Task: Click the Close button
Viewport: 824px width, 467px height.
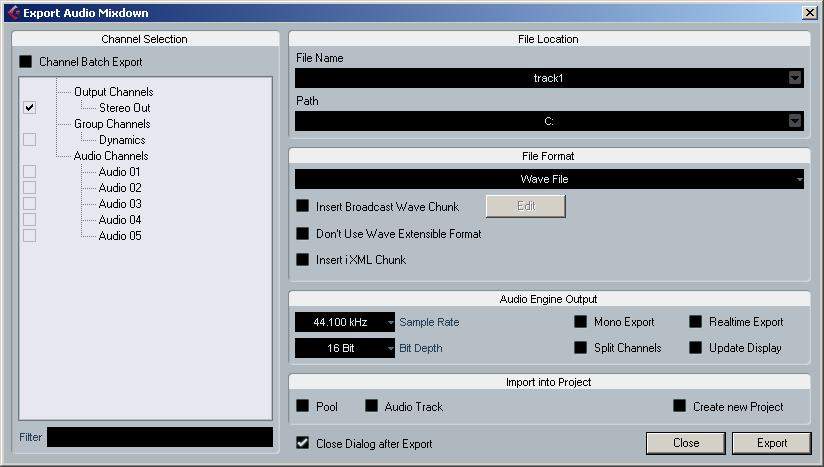Action: coord(686,443)
